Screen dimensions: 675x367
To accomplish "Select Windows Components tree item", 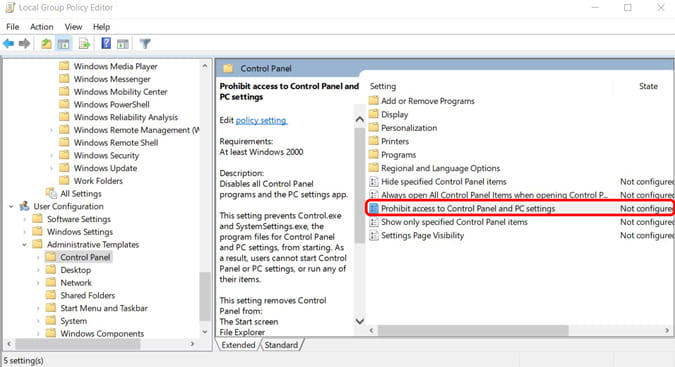I will pos(102,333).
